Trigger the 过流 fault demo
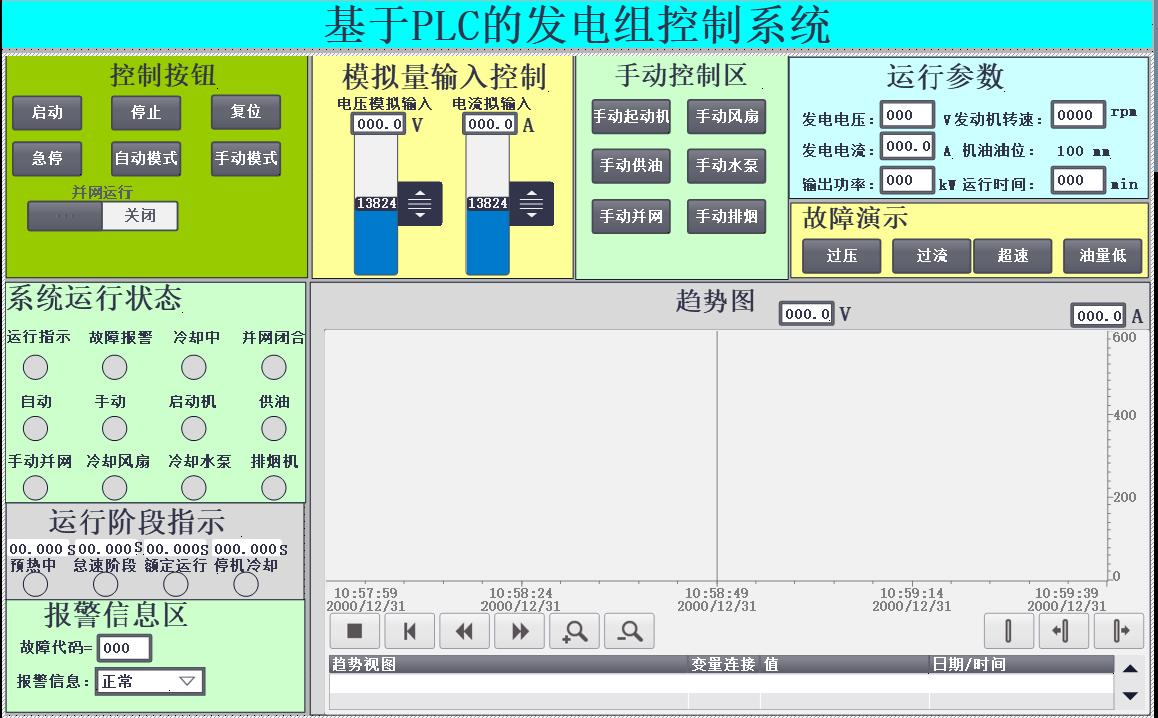The image size is (1158, 718). tap(931, 256)
